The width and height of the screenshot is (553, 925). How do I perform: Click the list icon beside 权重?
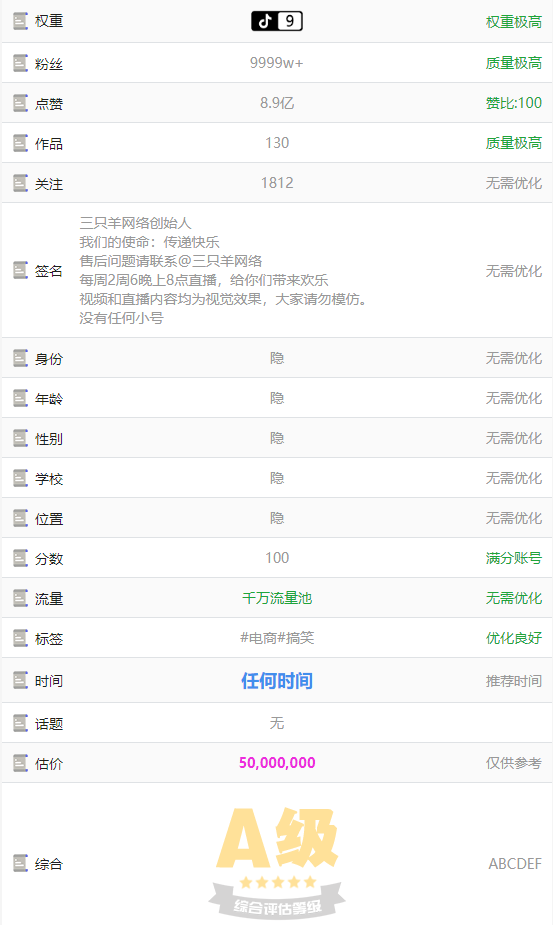[20, 21]
